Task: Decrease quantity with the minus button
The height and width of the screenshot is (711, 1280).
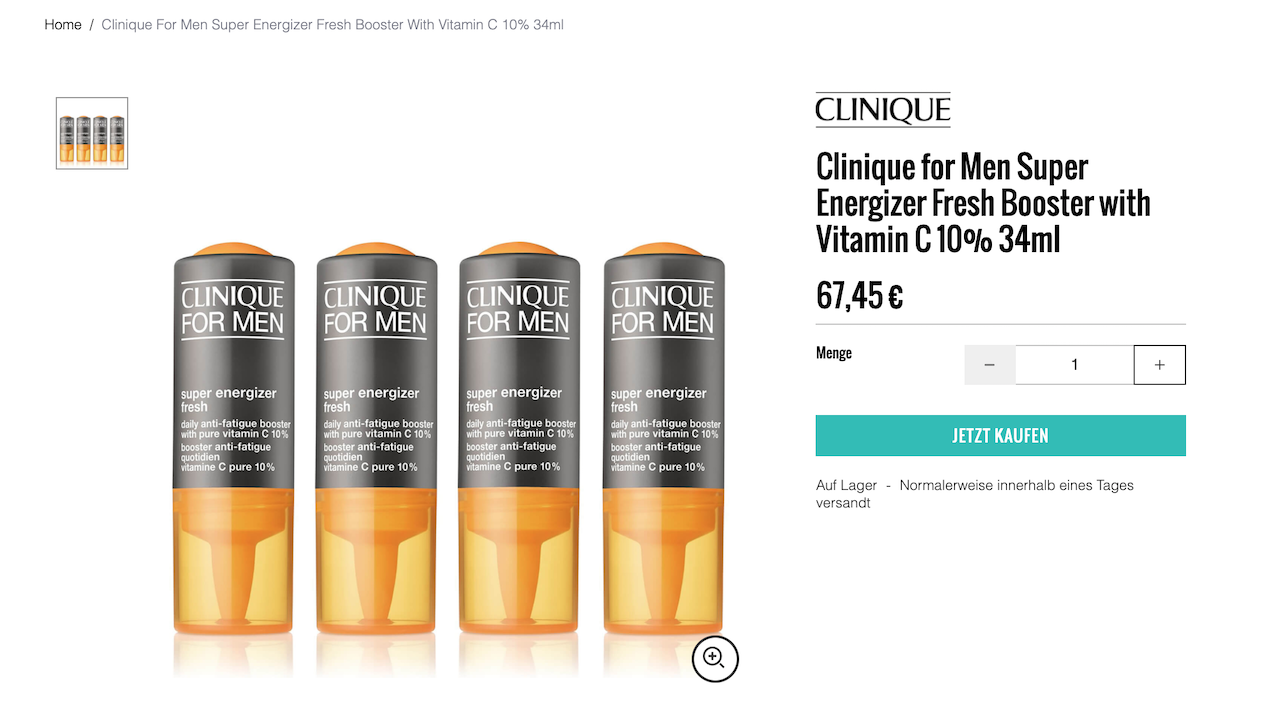Action: [x=990, y=365]
